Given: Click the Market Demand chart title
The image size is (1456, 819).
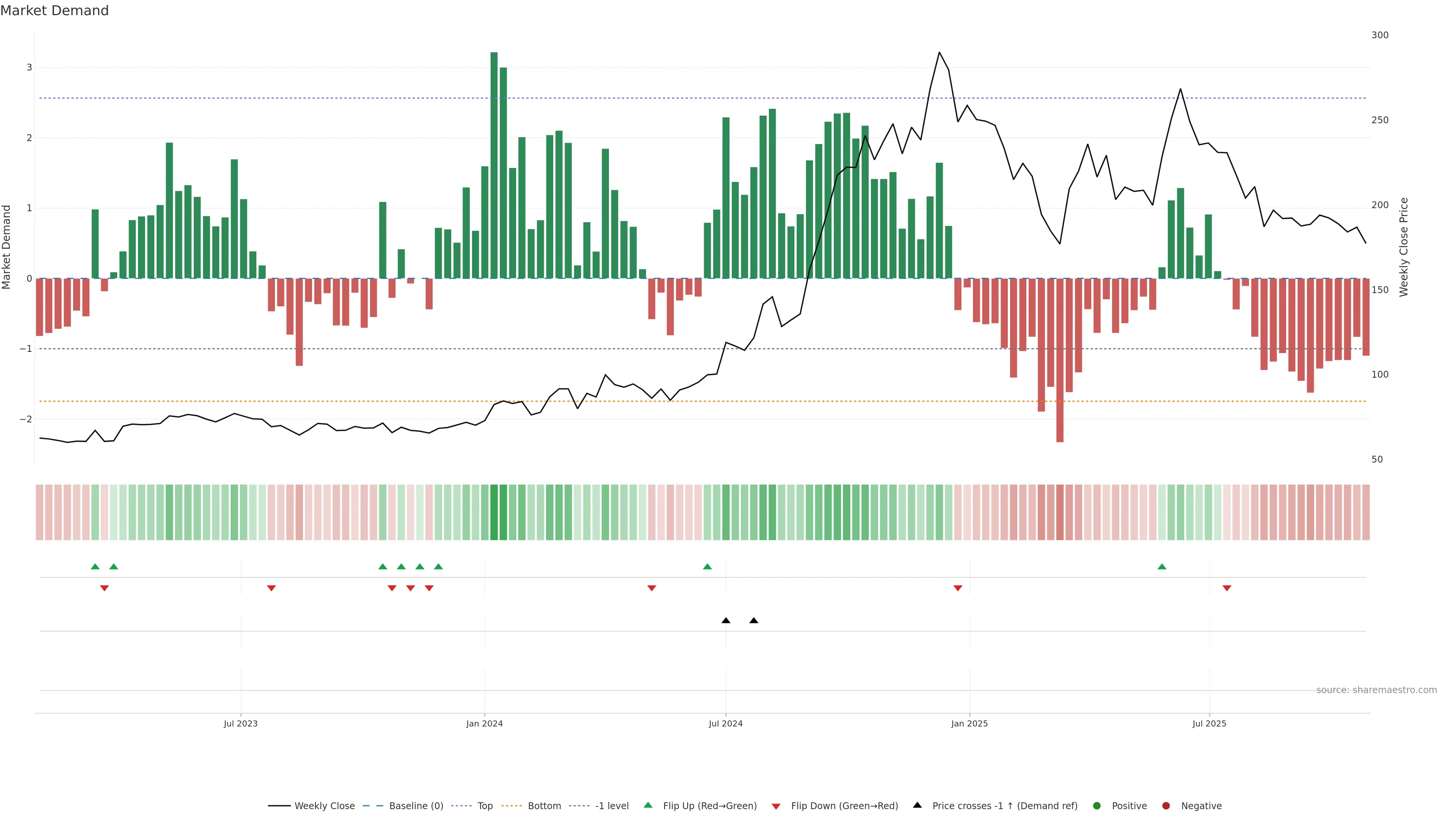Looking at the screenshot, I should 54,11.
